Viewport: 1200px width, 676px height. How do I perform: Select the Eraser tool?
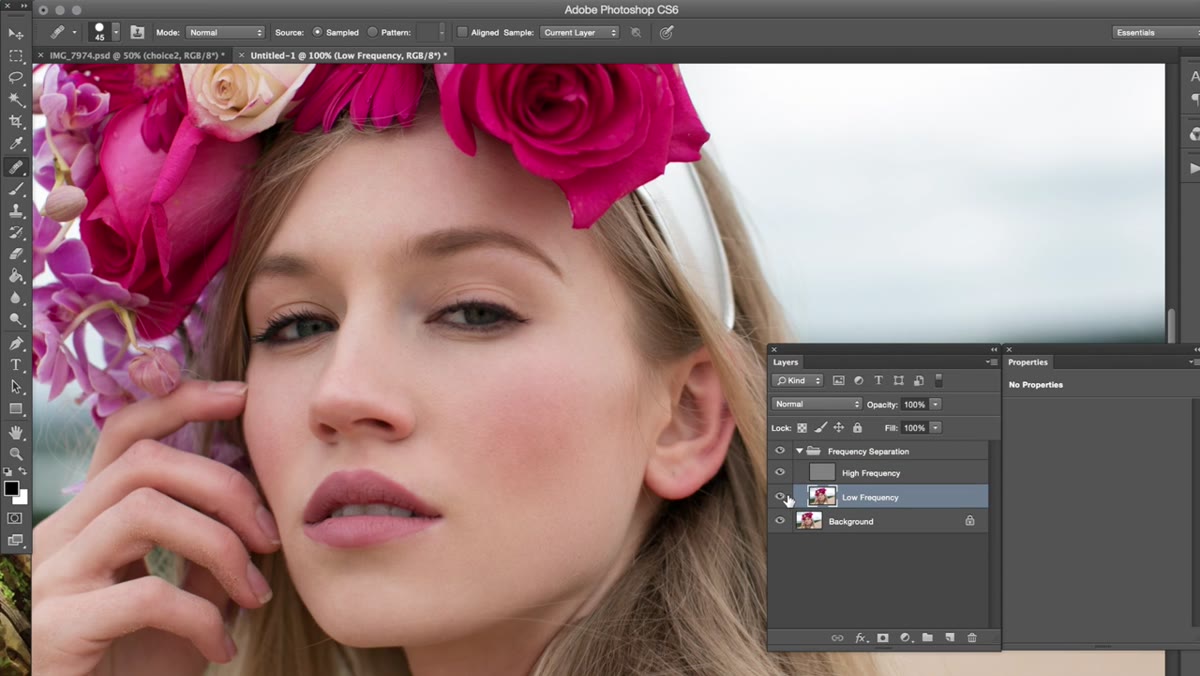coord(16,255)
